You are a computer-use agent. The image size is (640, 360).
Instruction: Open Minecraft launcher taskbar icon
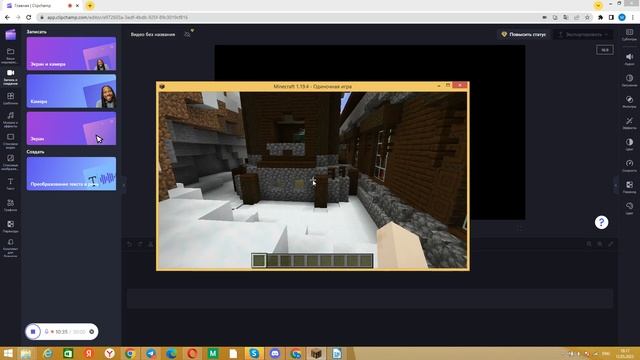tap(316, 353)
